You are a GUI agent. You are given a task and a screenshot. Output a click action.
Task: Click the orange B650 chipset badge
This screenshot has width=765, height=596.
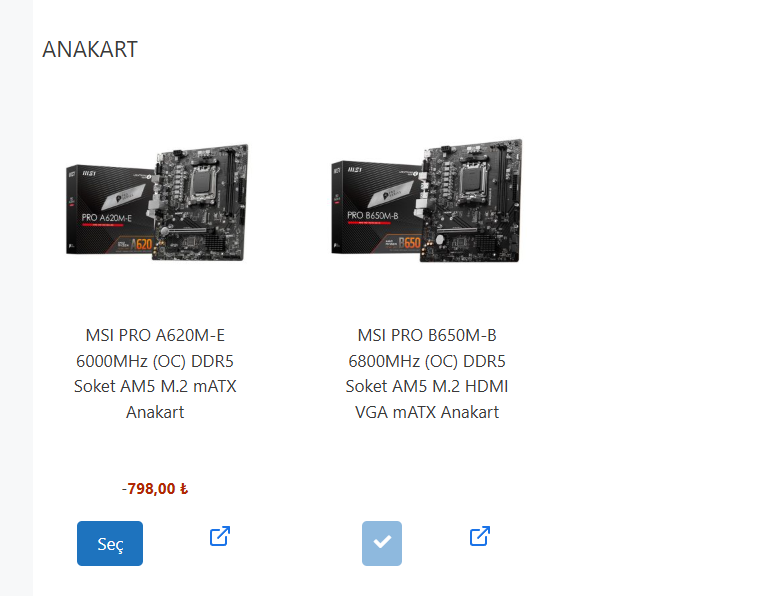(x=409, y=242)
